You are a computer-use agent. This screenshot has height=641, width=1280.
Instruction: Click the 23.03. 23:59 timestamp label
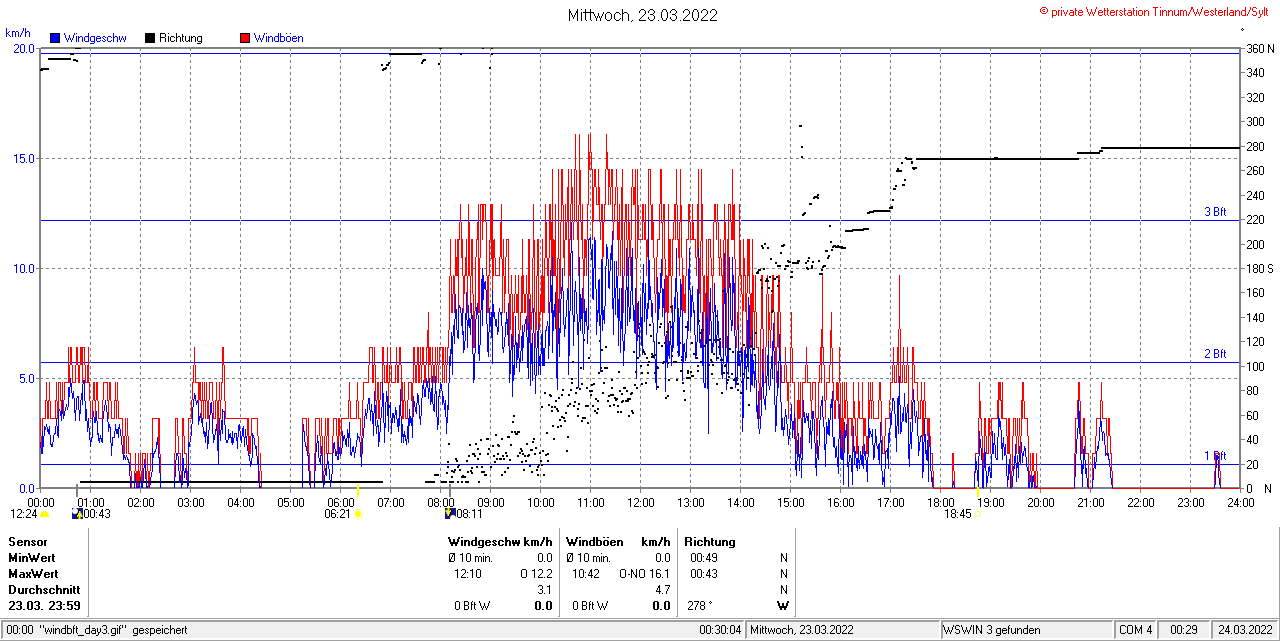tap(45, 606)
